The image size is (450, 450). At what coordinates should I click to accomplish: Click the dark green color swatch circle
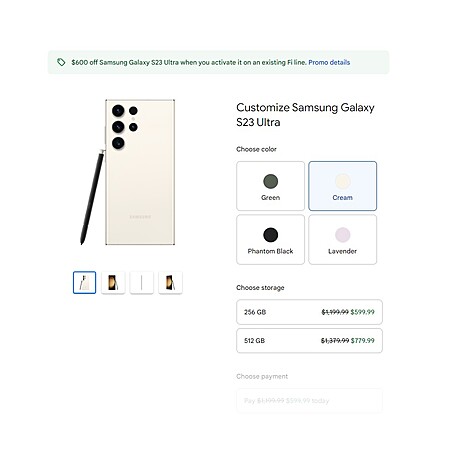point(270,181)
